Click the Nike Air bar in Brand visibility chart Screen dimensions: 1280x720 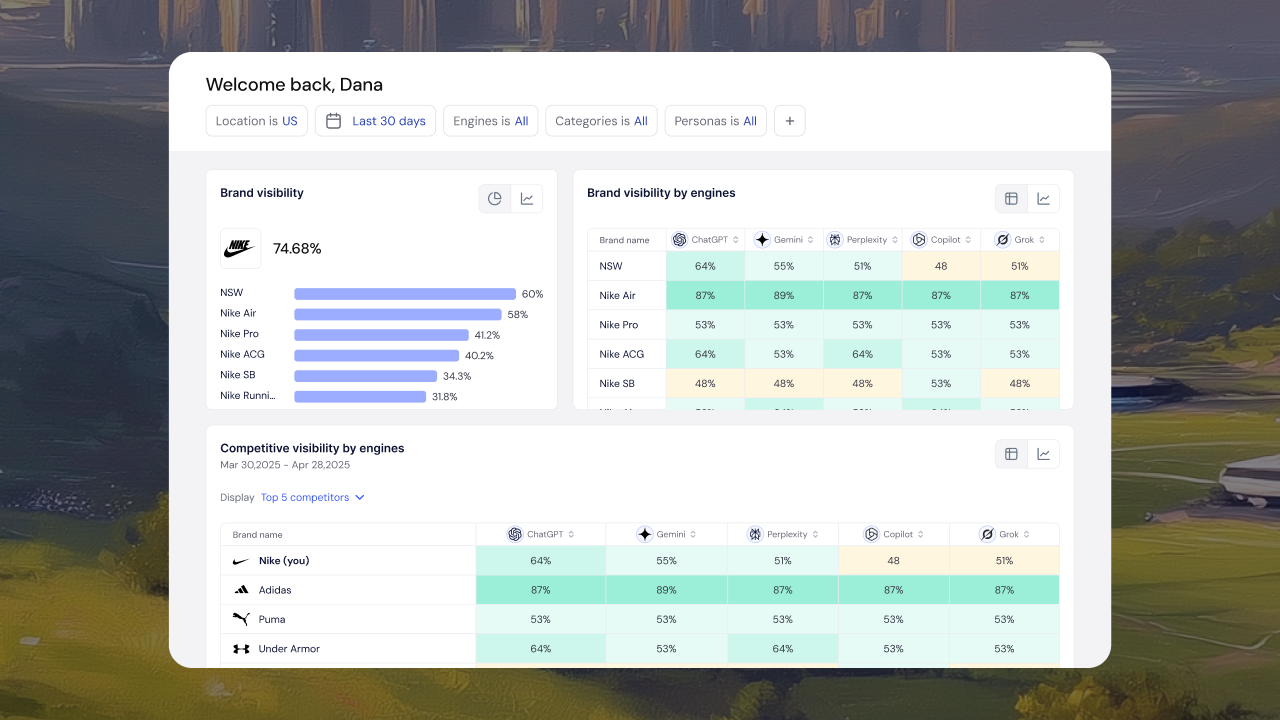[x=398, y=314]
